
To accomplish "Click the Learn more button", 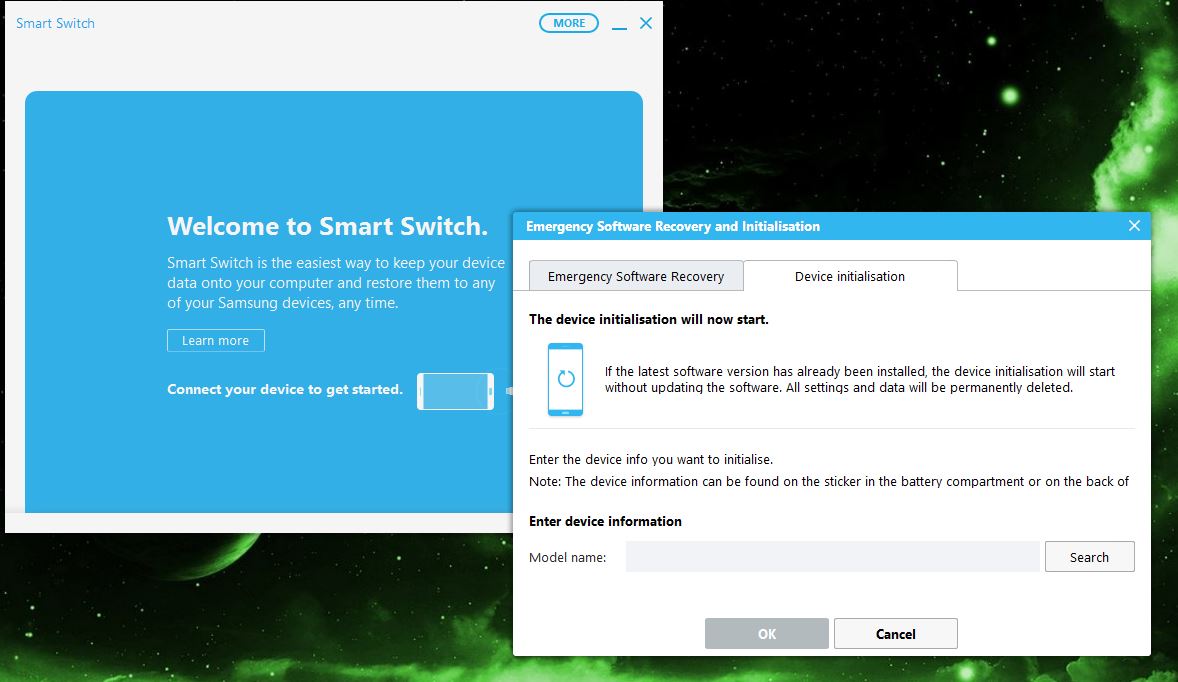I will (x=216, y=340).
